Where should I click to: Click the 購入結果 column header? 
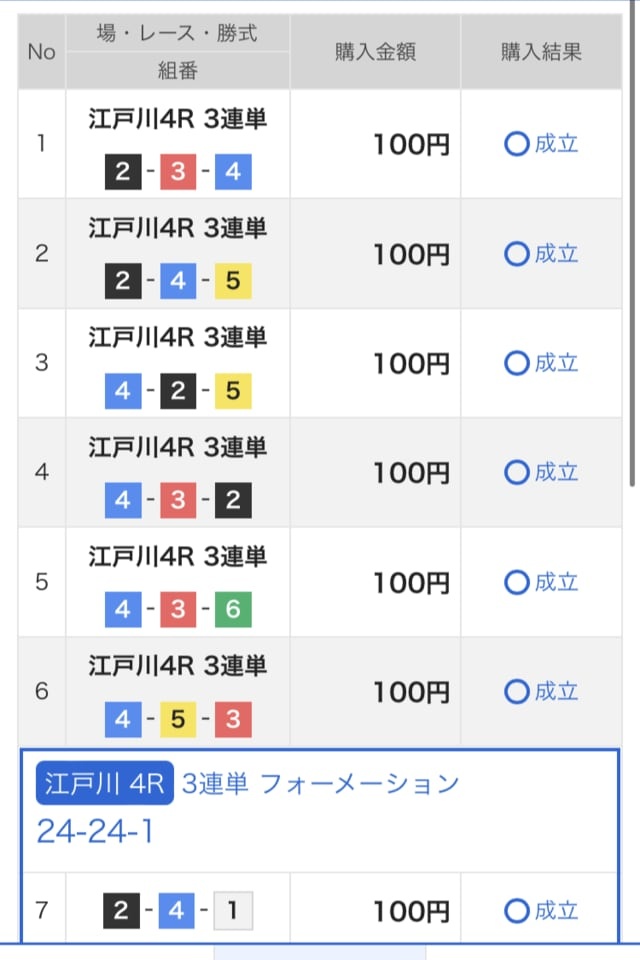click(541, 52)
